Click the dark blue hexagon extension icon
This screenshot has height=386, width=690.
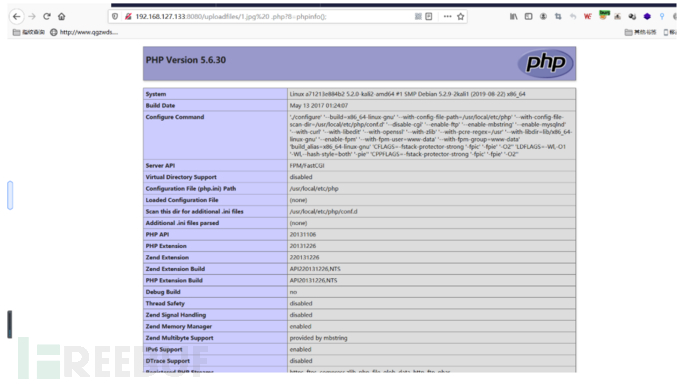coord(647,17)
